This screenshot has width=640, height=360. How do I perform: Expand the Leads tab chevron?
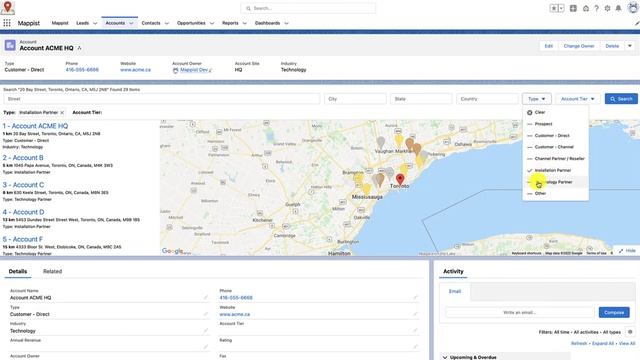pyautogui.click(x=95, y=24)
